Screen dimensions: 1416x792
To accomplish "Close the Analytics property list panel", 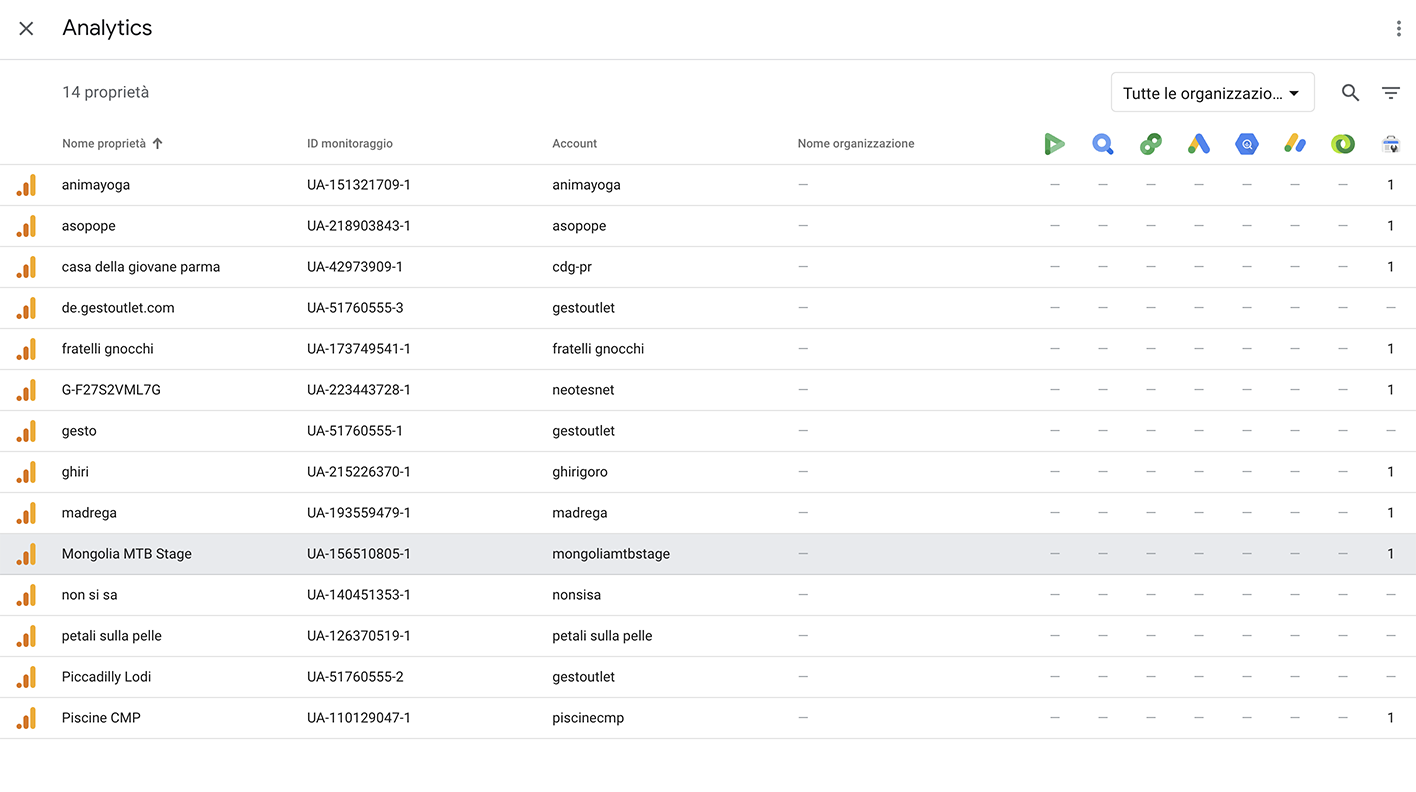I will click(x=26, y=29).
